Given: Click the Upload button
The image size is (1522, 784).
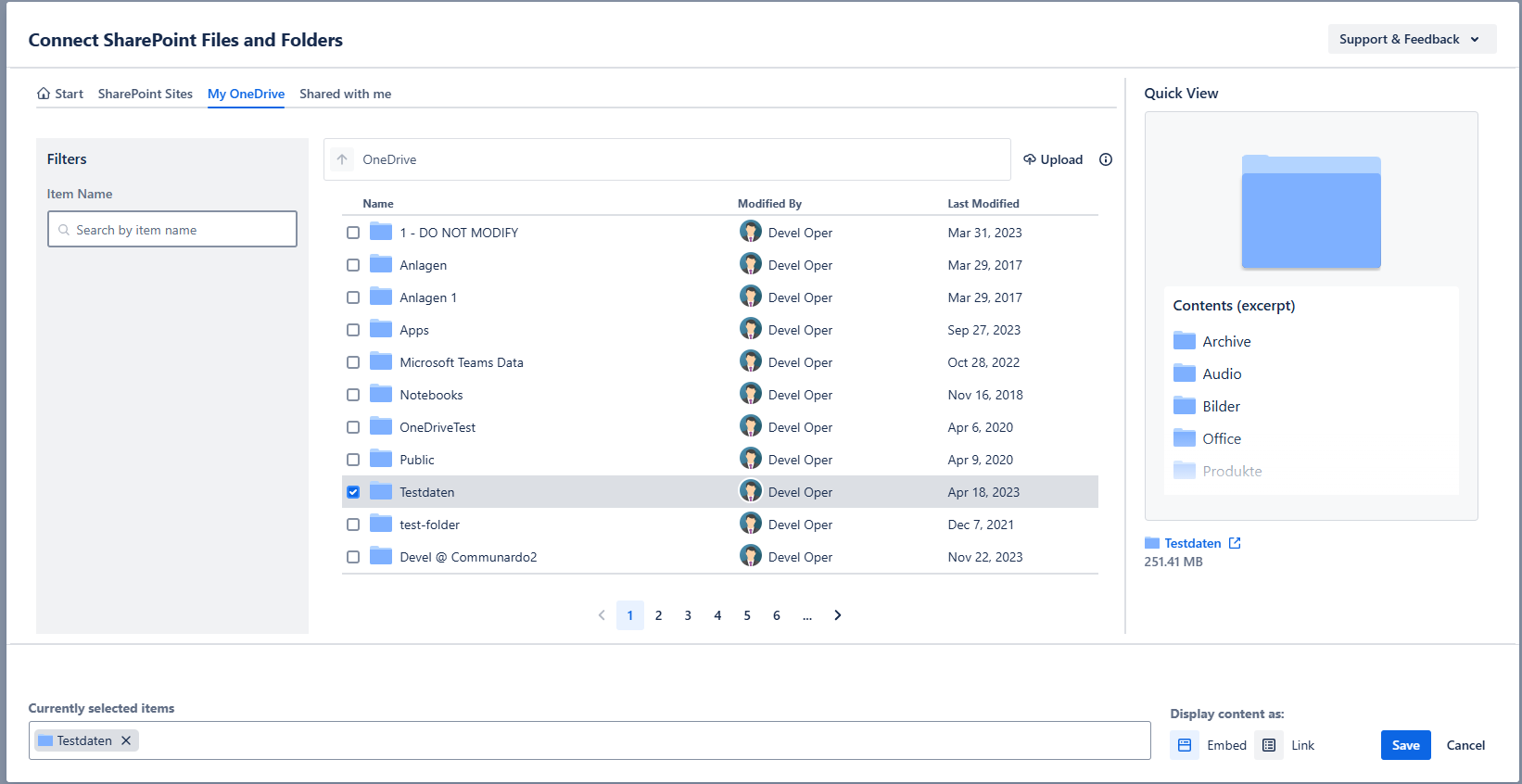Looking at the screenshot, I should click(1053, 159).
